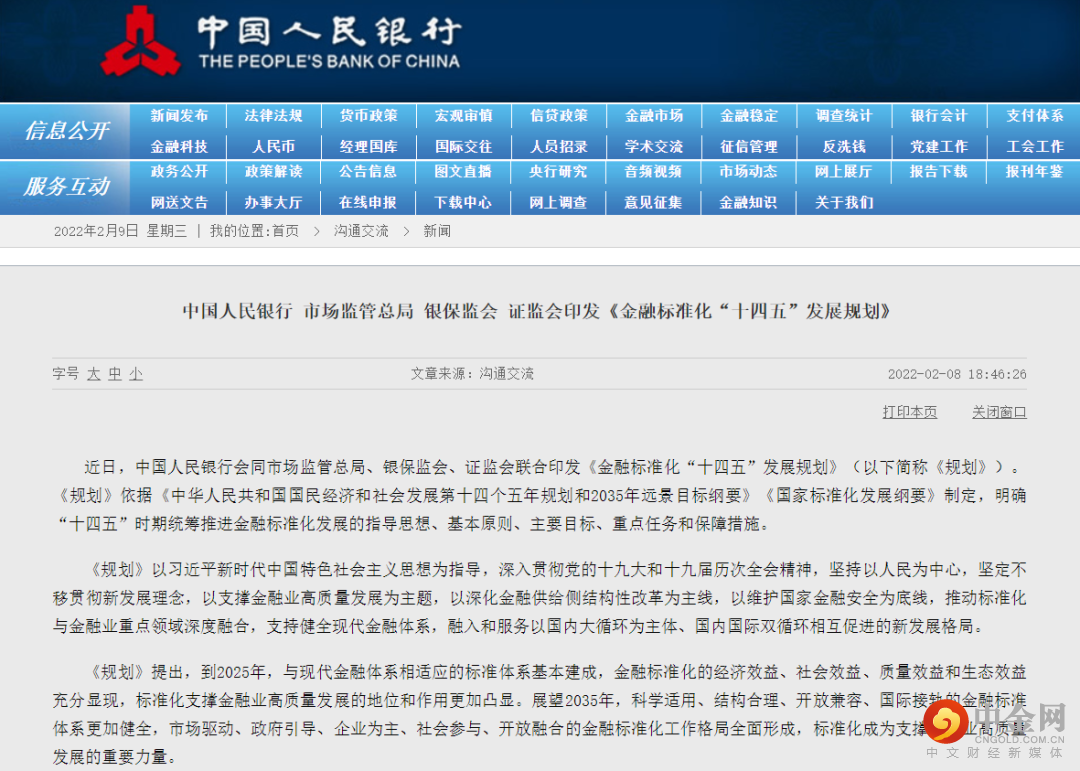Click the 办事大厅 link
Image resolution: width=1080 pixels, height=771 pixels.
273,203
